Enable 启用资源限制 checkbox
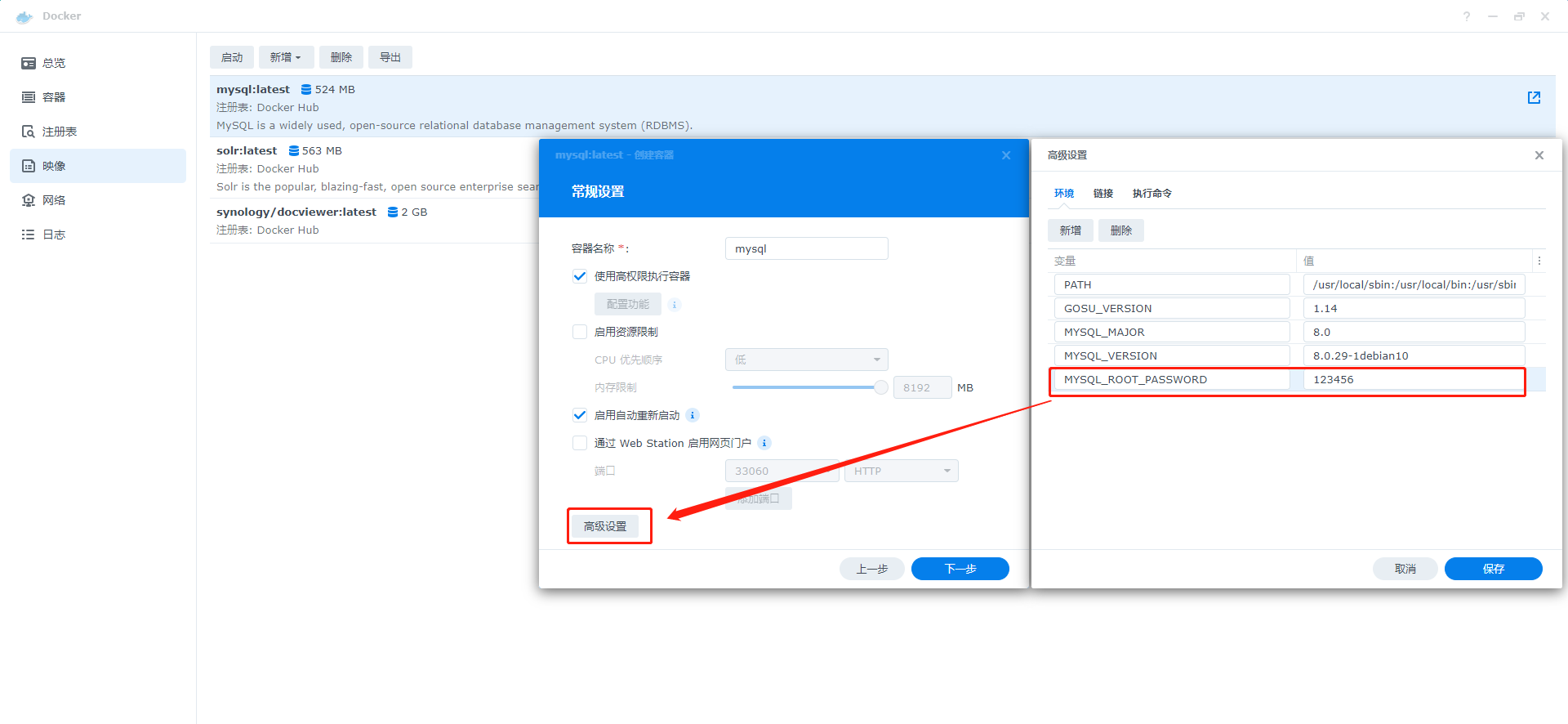The image size is (1568, 724). click(580, 332)
